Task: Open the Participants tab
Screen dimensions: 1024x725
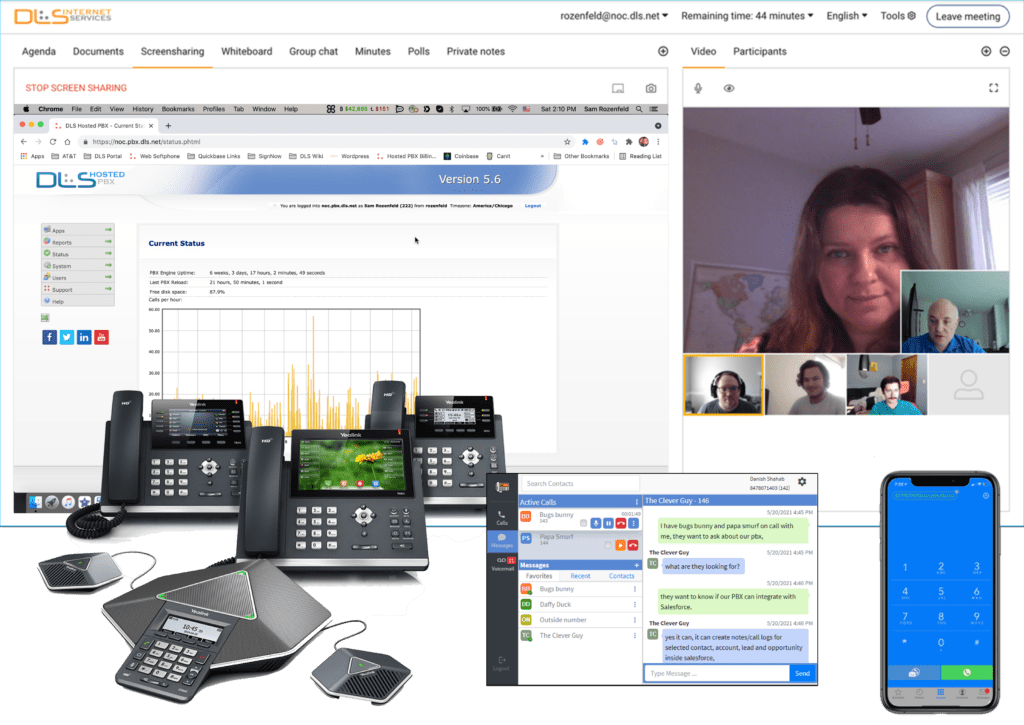Action: click(759, 51)
